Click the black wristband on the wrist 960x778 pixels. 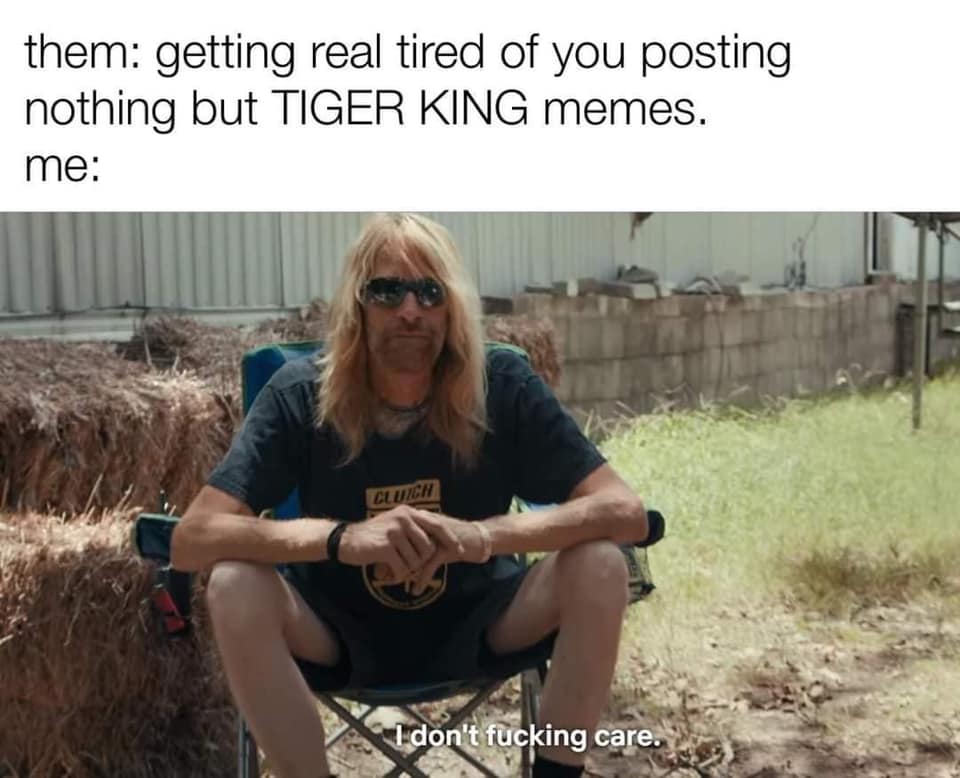336,542
